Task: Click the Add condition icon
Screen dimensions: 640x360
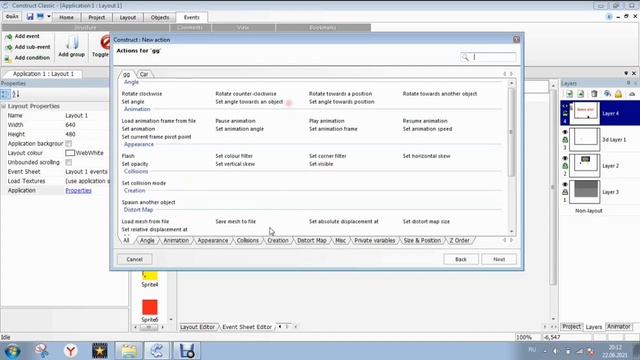Action: (8, 58)
